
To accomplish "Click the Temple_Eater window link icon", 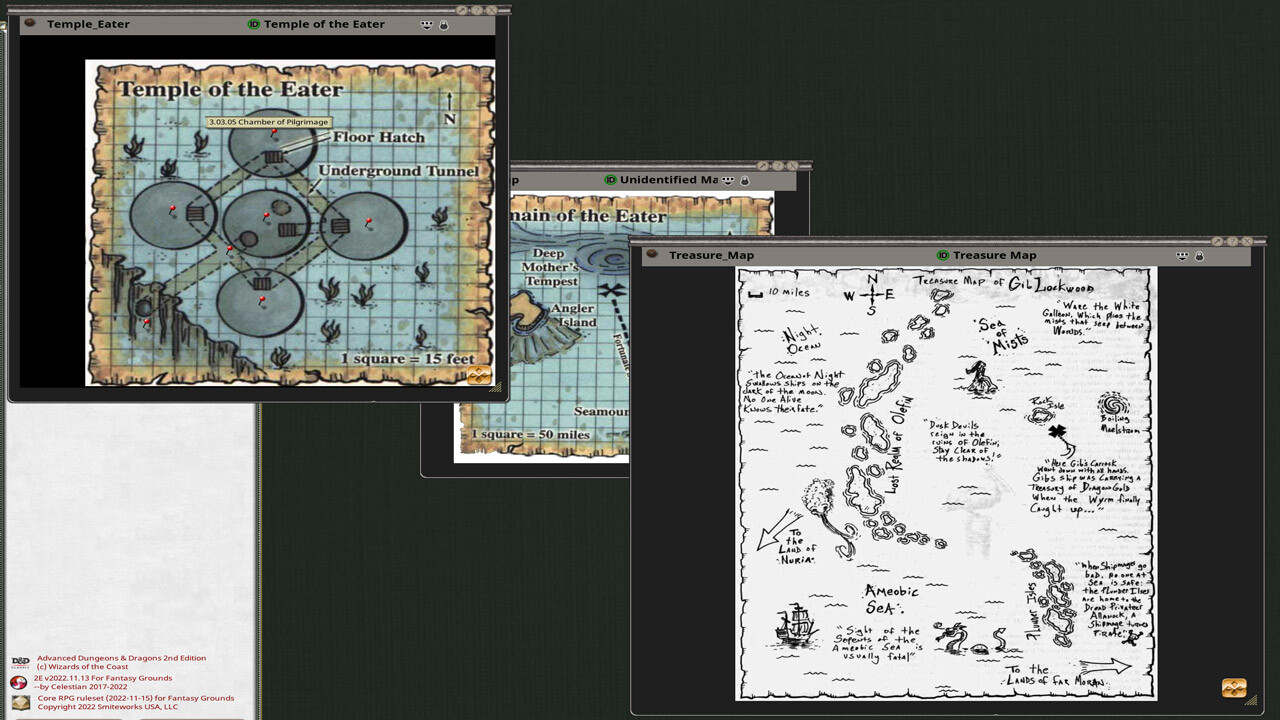I will click(29, 24).
